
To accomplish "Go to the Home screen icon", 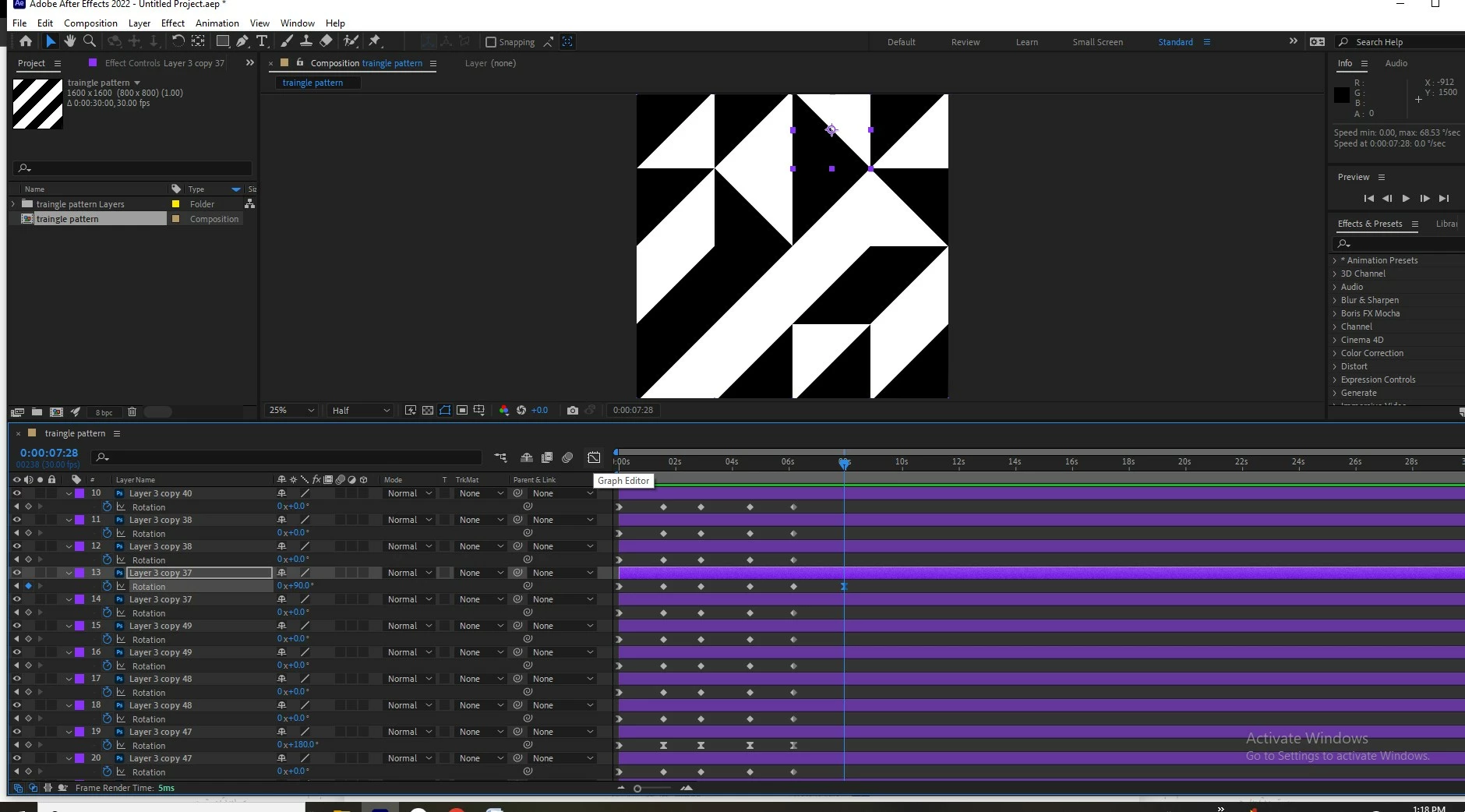I will (26, 41).
